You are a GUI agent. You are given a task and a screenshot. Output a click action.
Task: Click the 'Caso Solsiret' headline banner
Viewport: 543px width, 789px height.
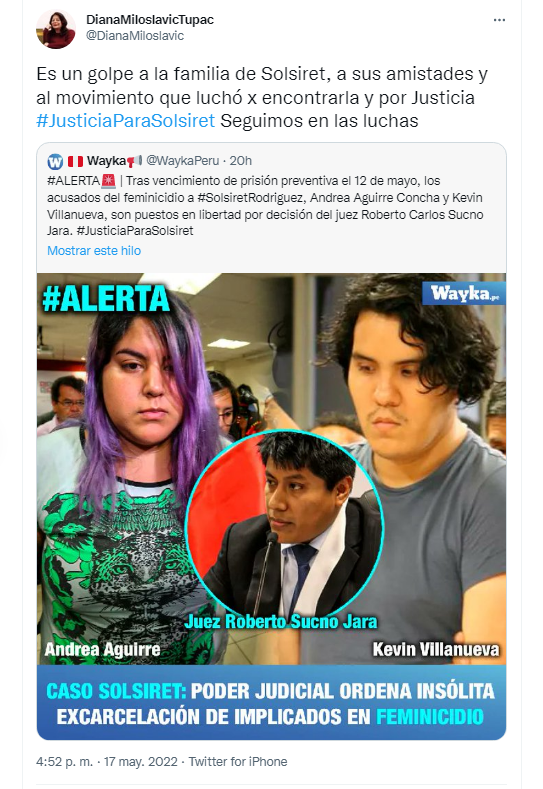tap(271, 703)
